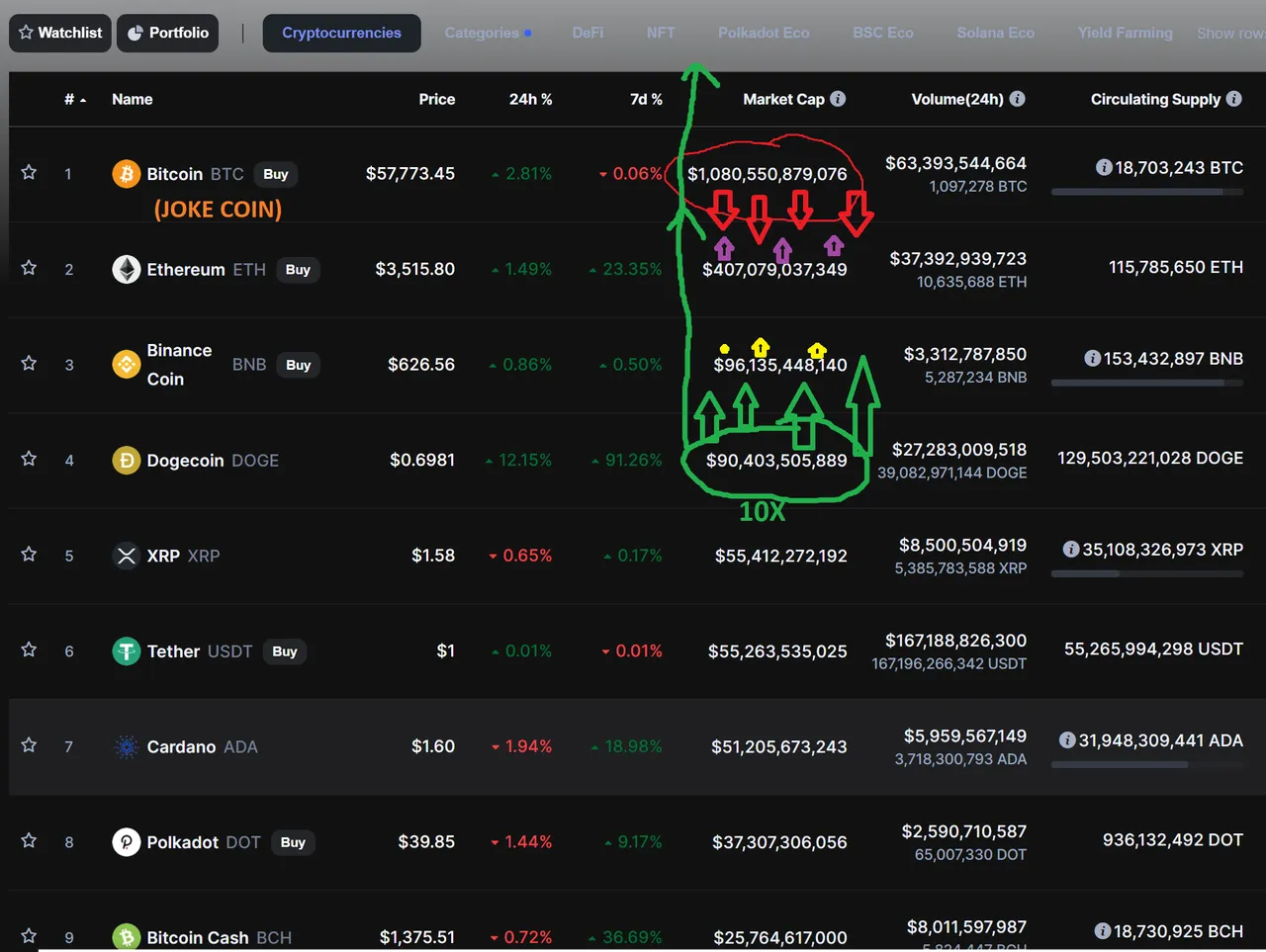The image size is (1266, 952).
Task: Select the Cryptocurrencies tab
Action: 341,33
